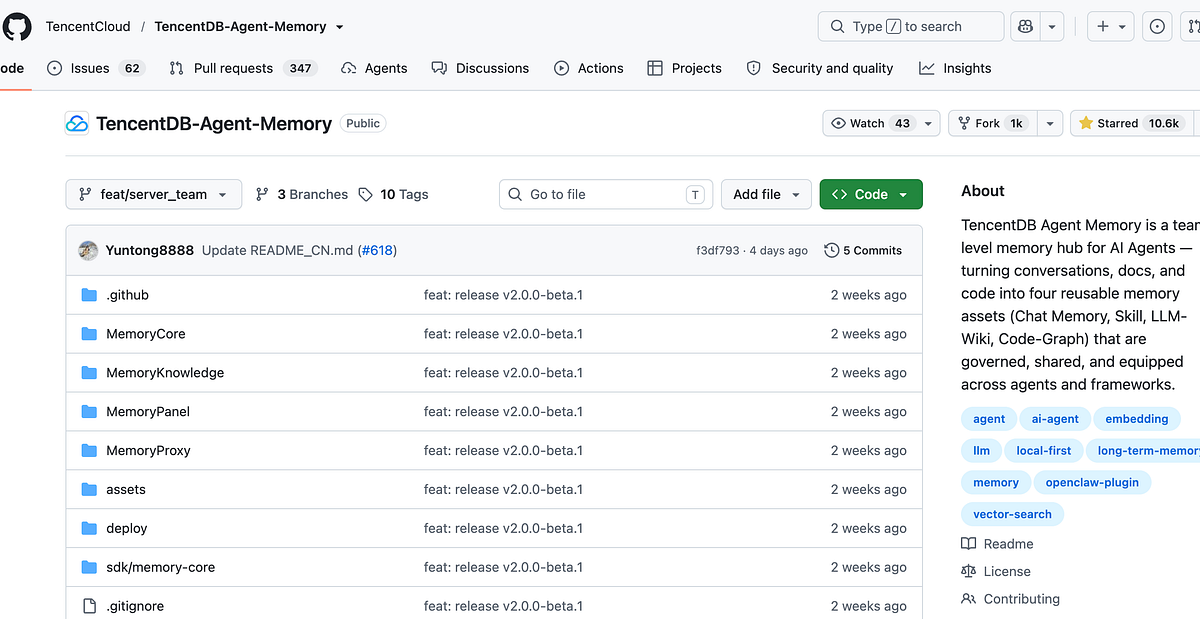Click the sdk/memory-core folder icon
The width and height of the screenshot is (1200, 619).
[89, 568]
